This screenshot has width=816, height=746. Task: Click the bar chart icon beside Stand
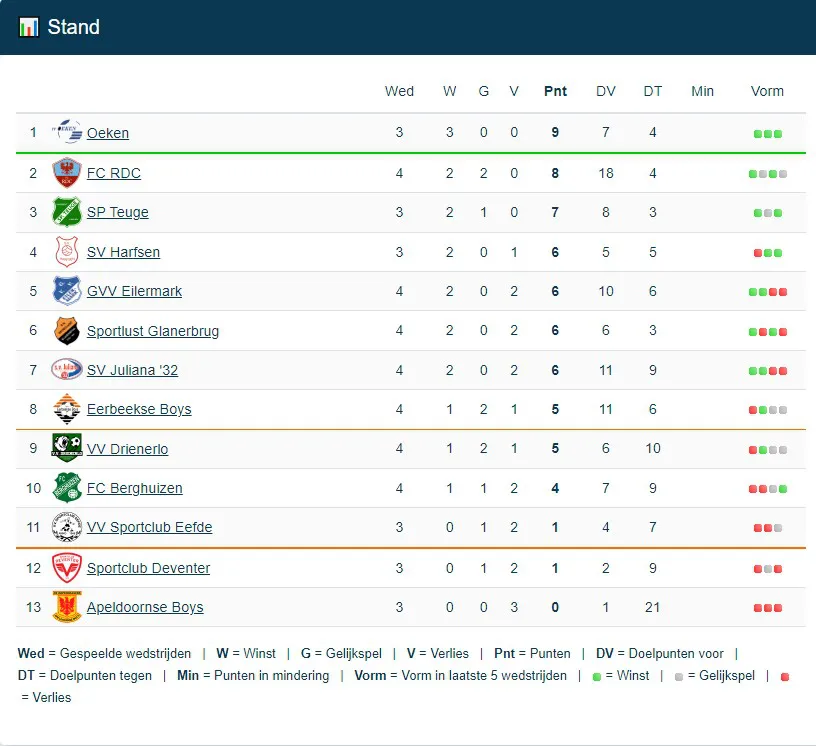pyautogui.click(x=29, y=27)
